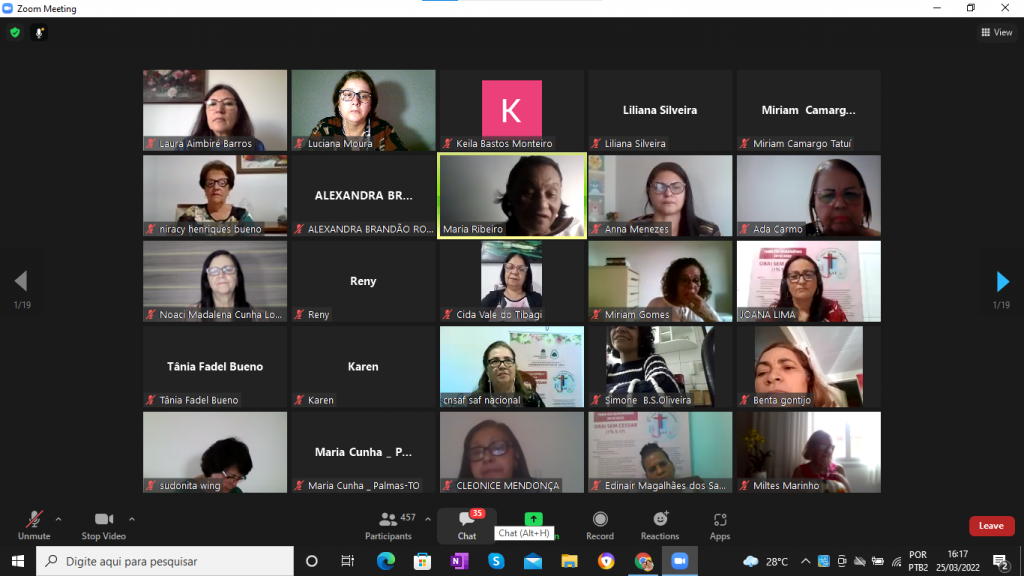The width and height of the screenshot is (1024, 576).
Task: Open the Apps panel
Action: (720, 525)
